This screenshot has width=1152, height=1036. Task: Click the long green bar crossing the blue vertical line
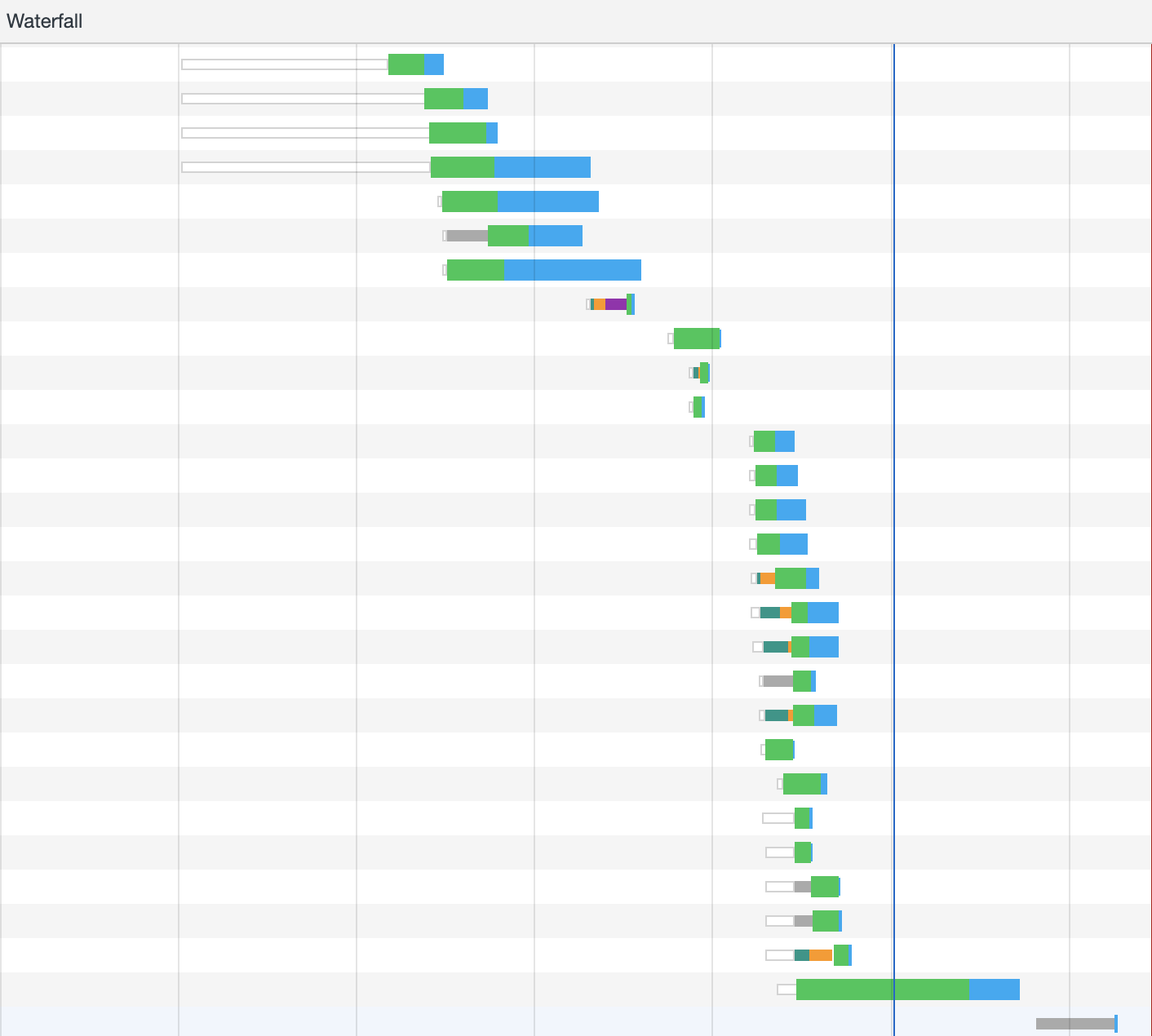(x=883, y=990)
